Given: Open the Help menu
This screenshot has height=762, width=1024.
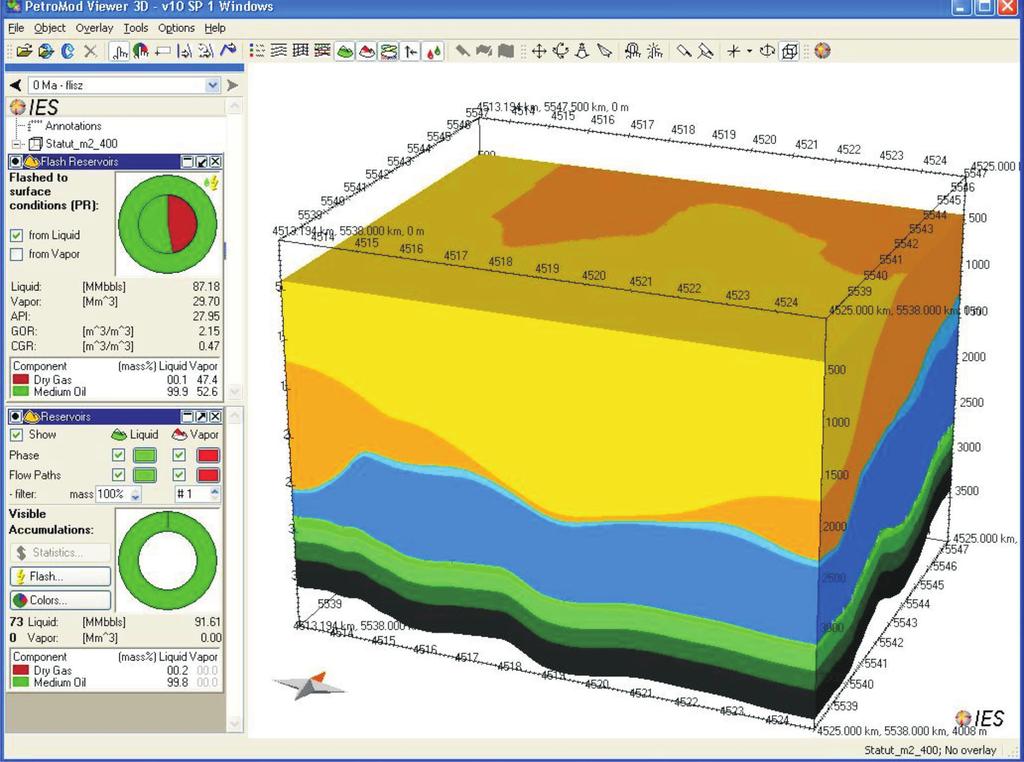Looking at the screenshot, I should click(x=215, y=28).
